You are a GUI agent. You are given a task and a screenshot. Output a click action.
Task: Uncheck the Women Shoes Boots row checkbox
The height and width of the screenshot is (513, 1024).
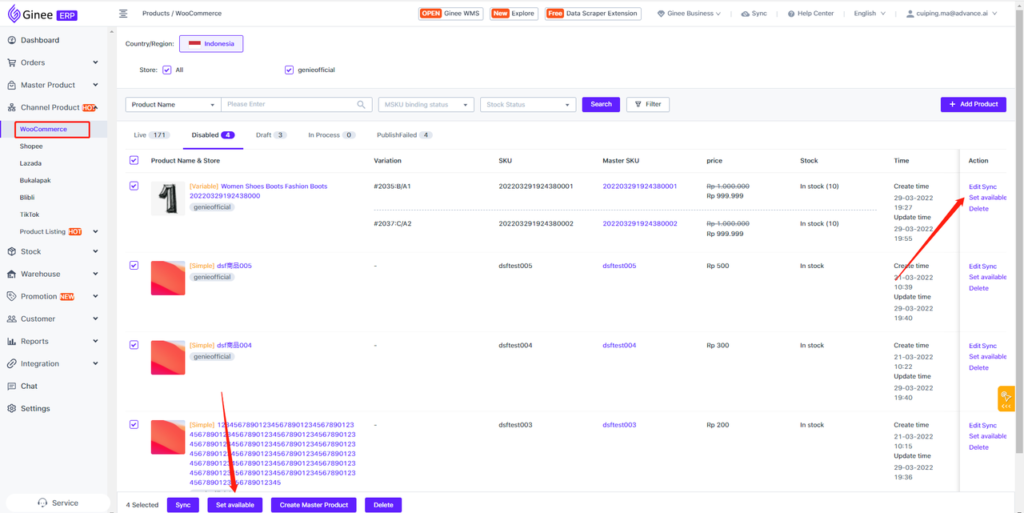pyautogui.click(x=134, y=186)
